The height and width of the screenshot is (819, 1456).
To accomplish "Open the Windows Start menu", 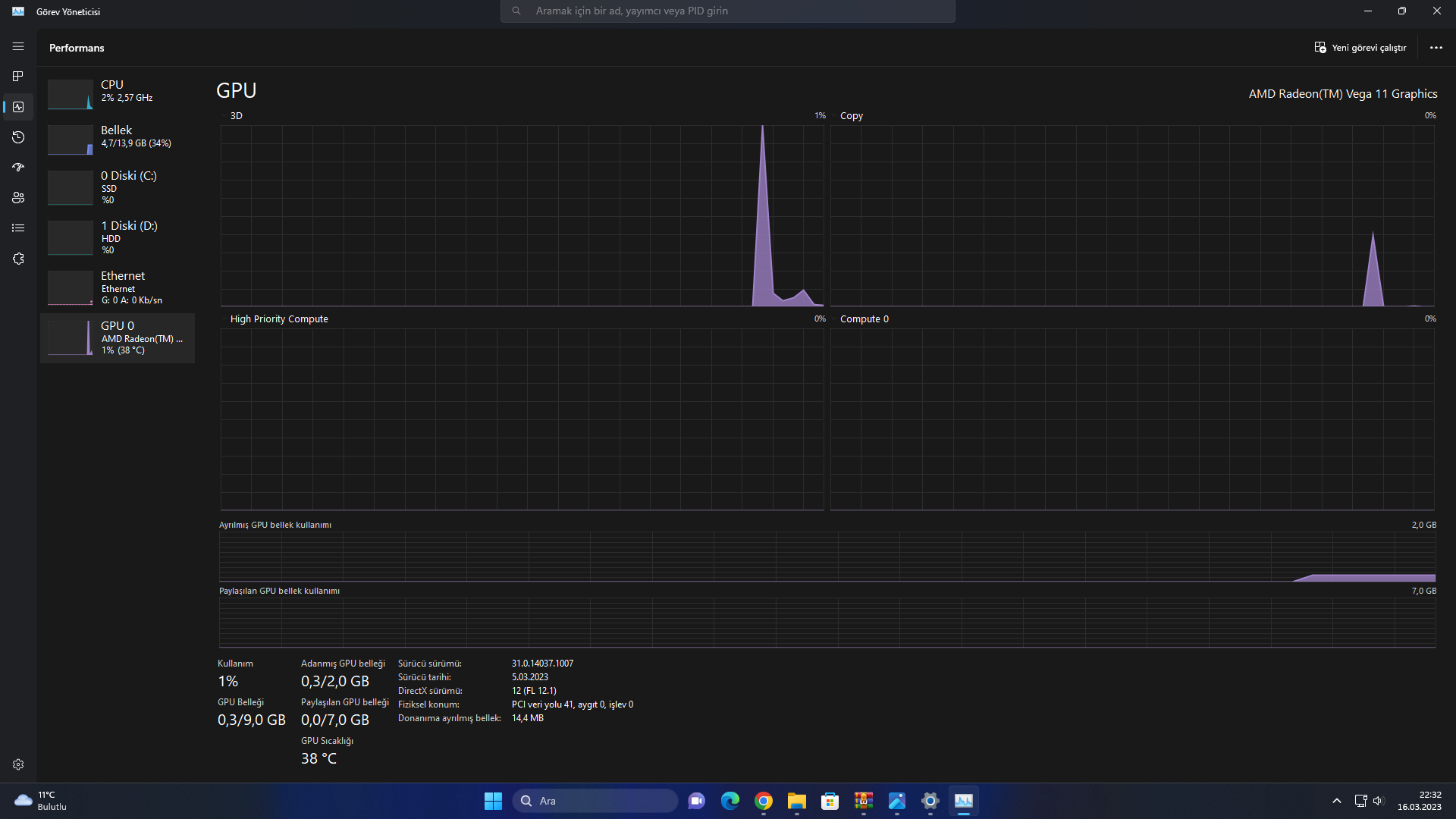I will point(493,801).
